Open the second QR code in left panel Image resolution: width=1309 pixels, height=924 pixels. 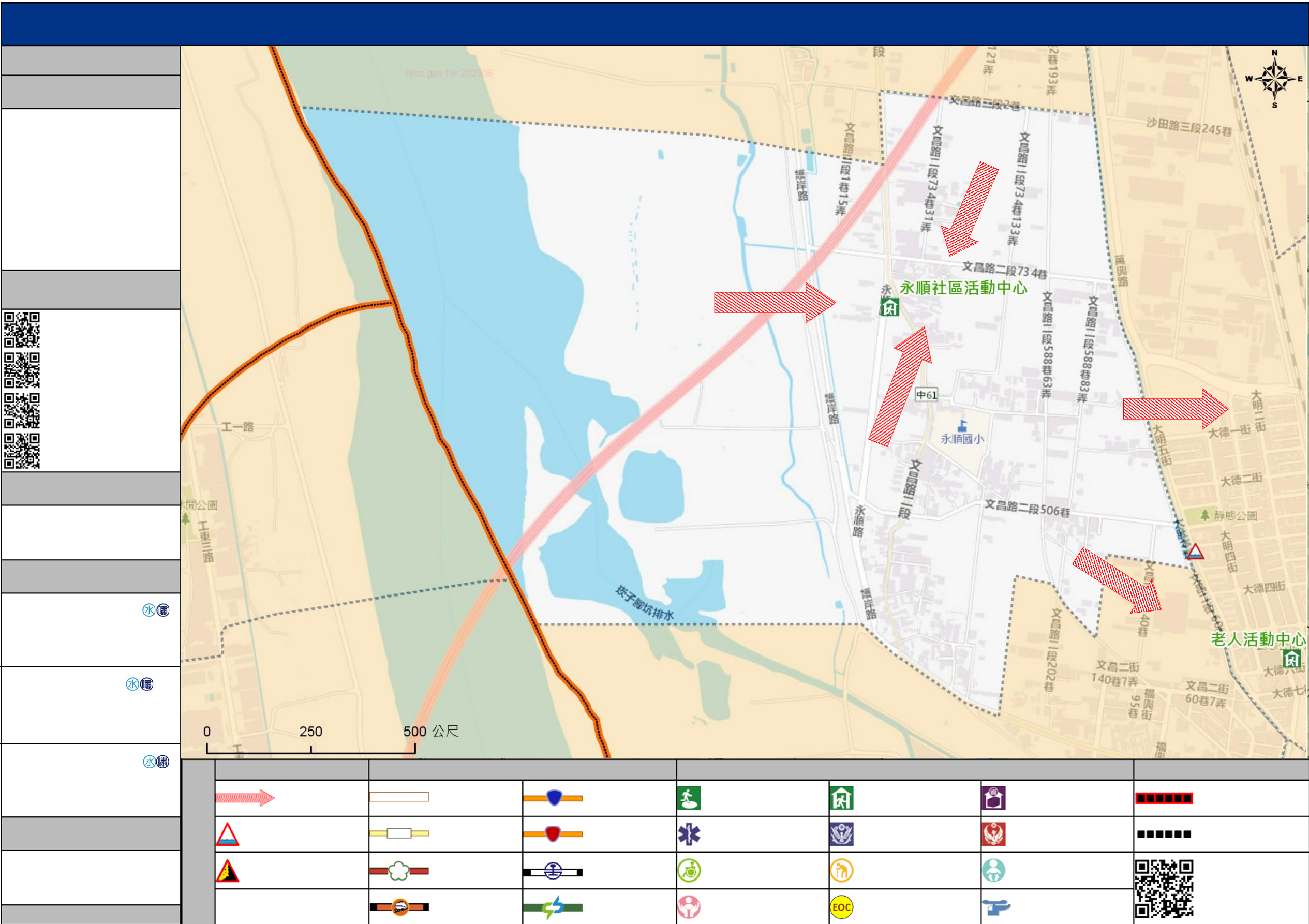click(22, 370)
